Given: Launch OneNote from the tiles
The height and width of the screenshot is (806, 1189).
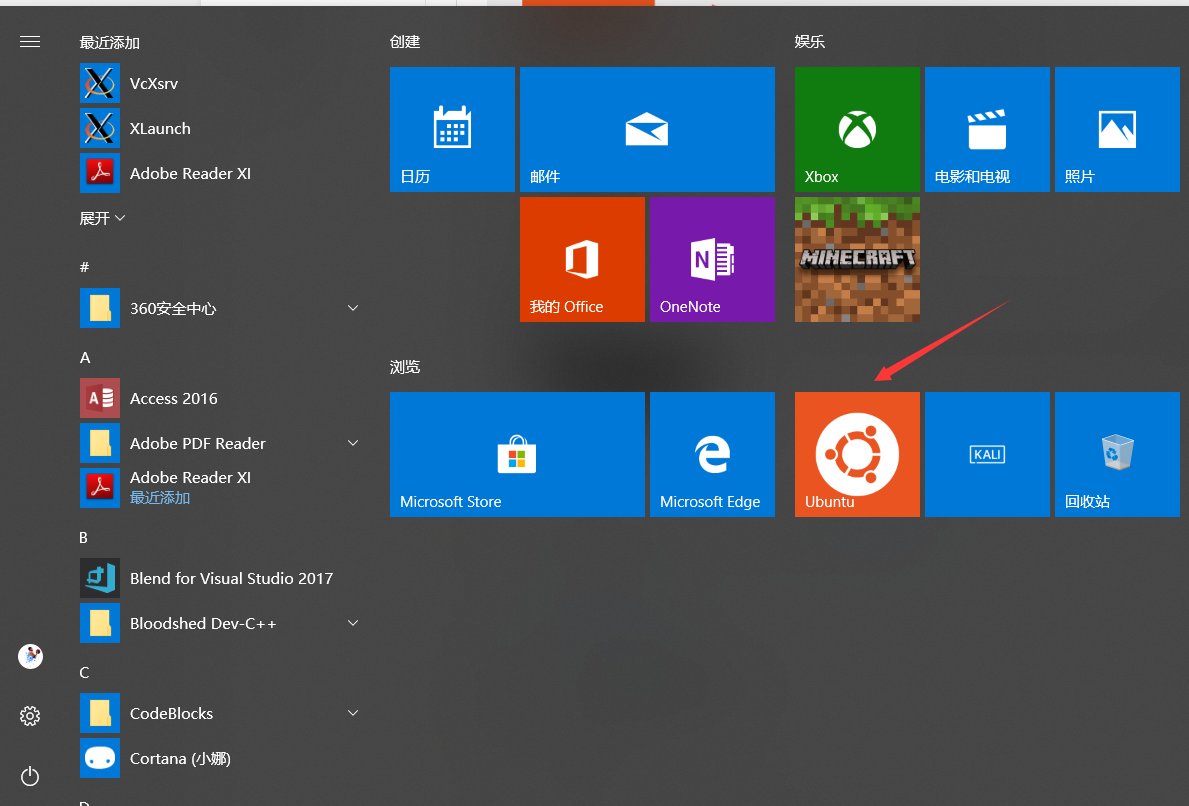Looking at the screenshot, I should tap(712, 259).
